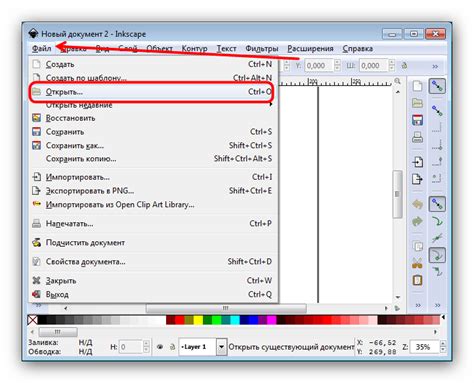Click the broom icon beside Подчистить документ
Viewport: 474px width, 383px height.
click(36, 242)
